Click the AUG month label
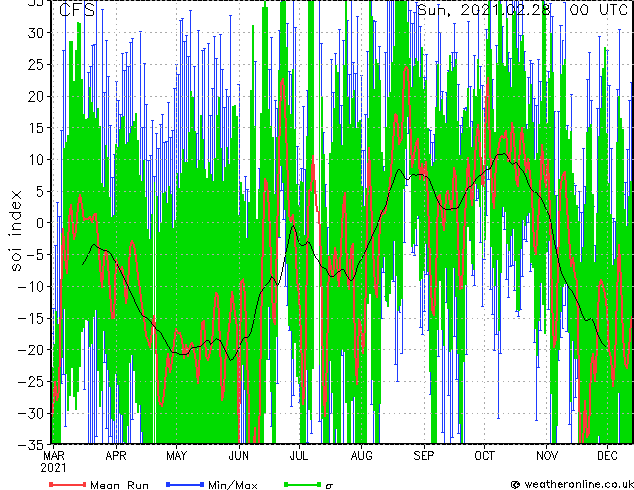This screenshot has width=634, height=490. pos(361,456)
